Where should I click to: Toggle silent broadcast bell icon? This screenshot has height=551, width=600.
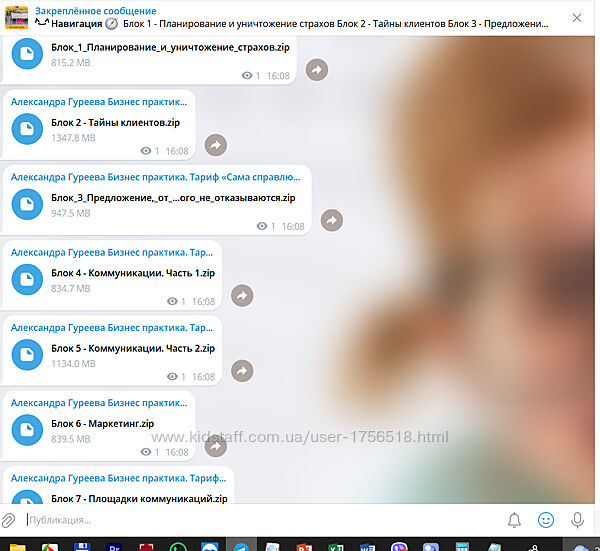tap(514, 520)
